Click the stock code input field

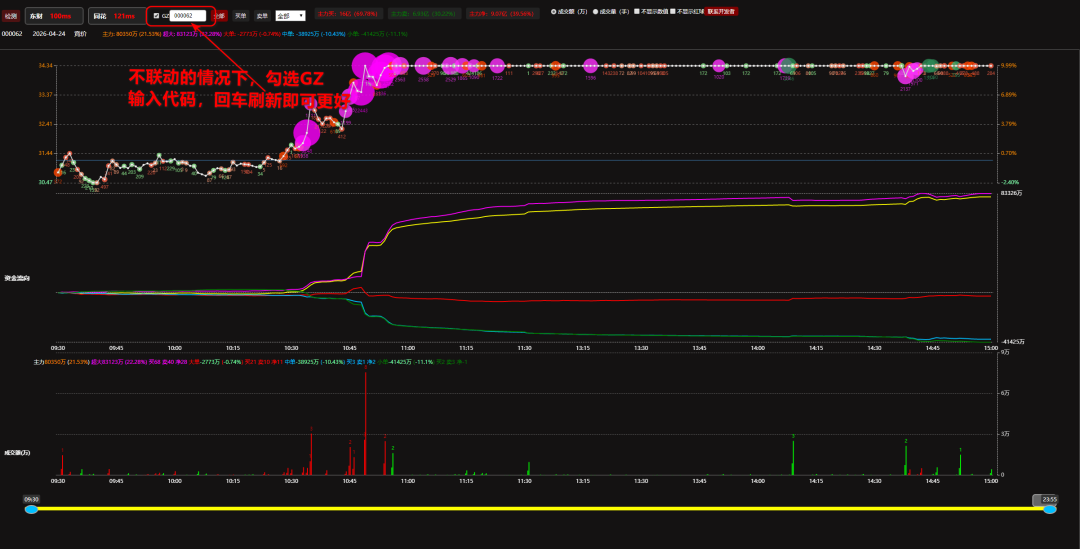187,16
